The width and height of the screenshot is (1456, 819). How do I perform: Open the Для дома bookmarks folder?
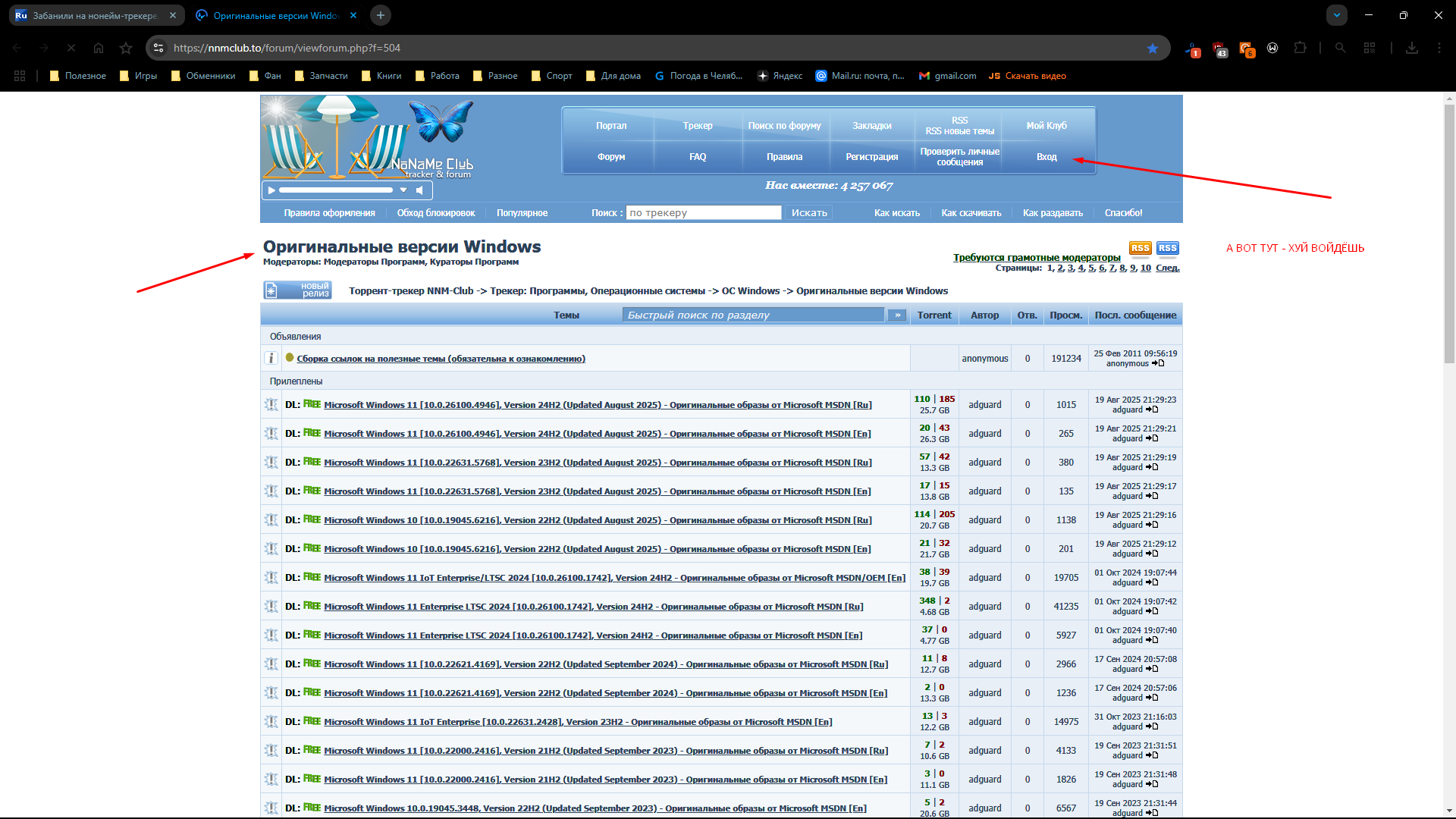tap(613, 76)
